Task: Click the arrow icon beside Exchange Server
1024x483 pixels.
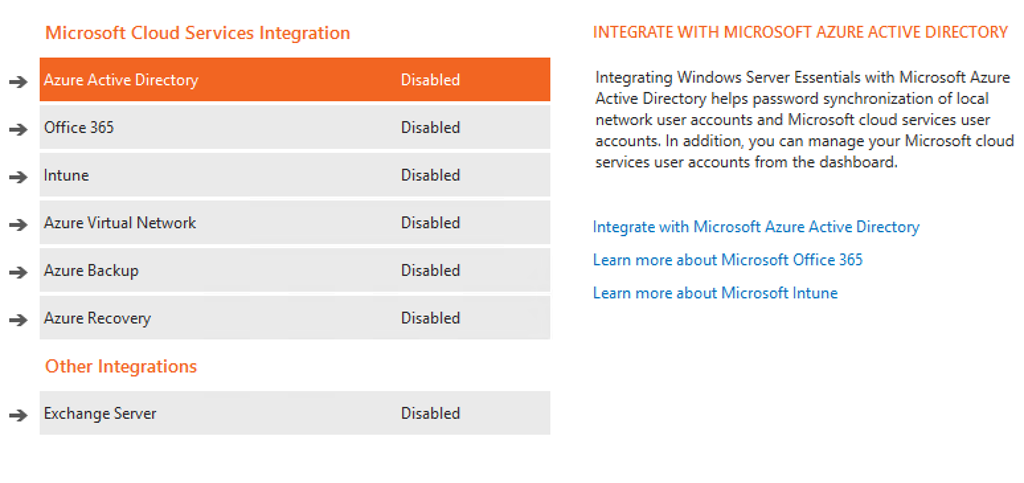Action: tap(18, 415)
